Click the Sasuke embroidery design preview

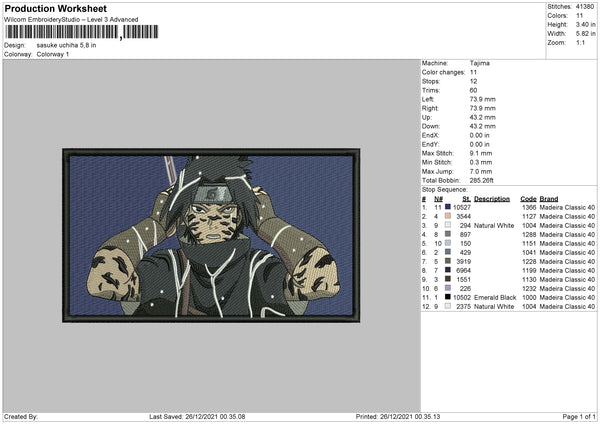click(211, 235)
